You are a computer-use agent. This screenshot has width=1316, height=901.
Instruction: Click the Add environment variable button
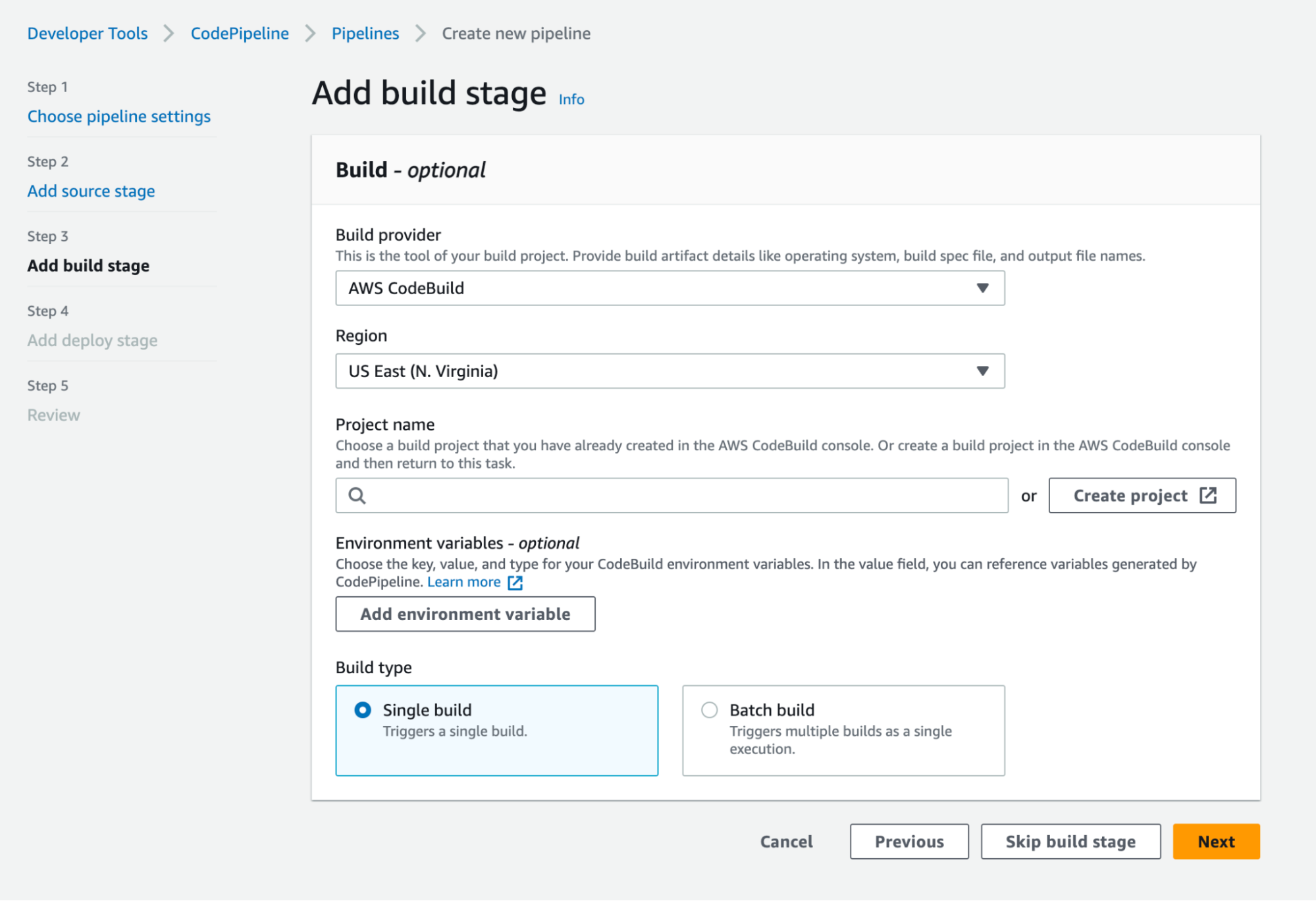point(465,613)
